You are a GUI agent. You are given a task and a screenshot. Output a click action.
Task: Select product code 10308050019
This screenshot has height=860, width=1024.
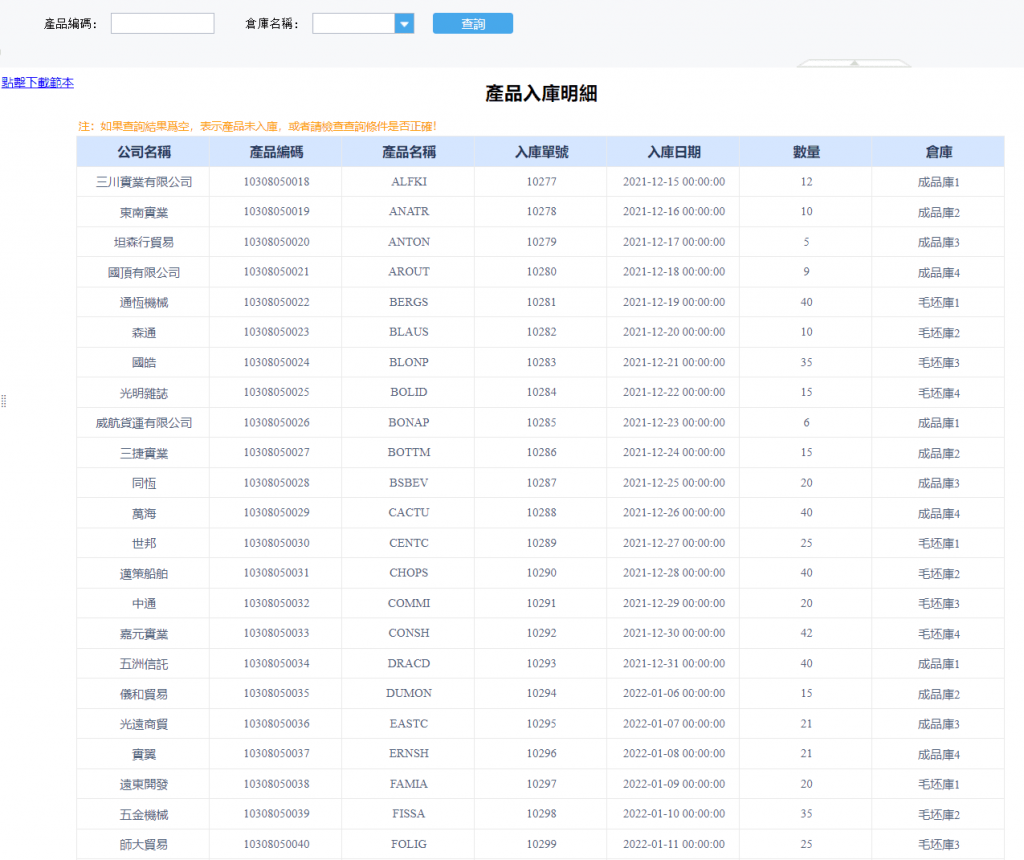[276, 212]
